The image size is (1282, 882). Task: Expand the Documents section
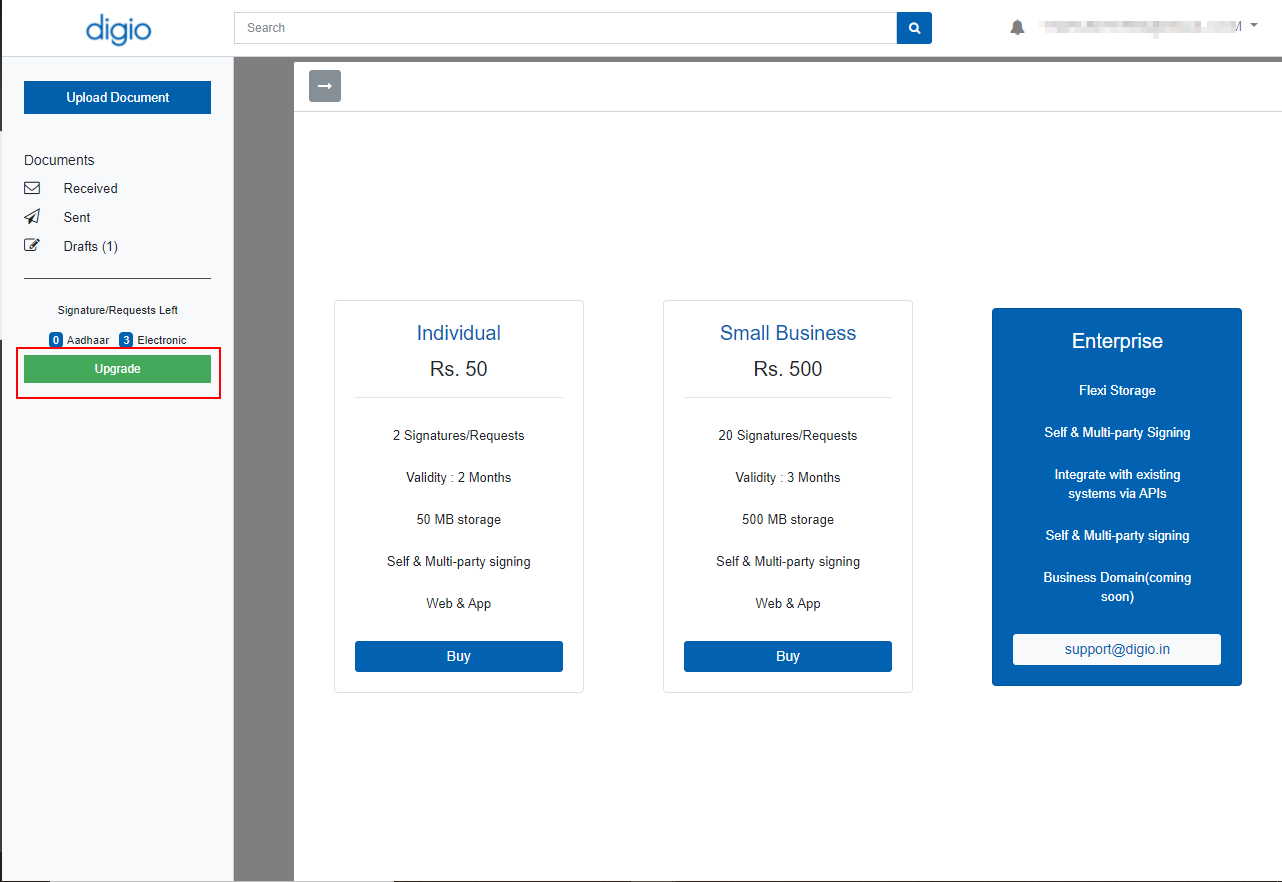(x=59, y=160)
